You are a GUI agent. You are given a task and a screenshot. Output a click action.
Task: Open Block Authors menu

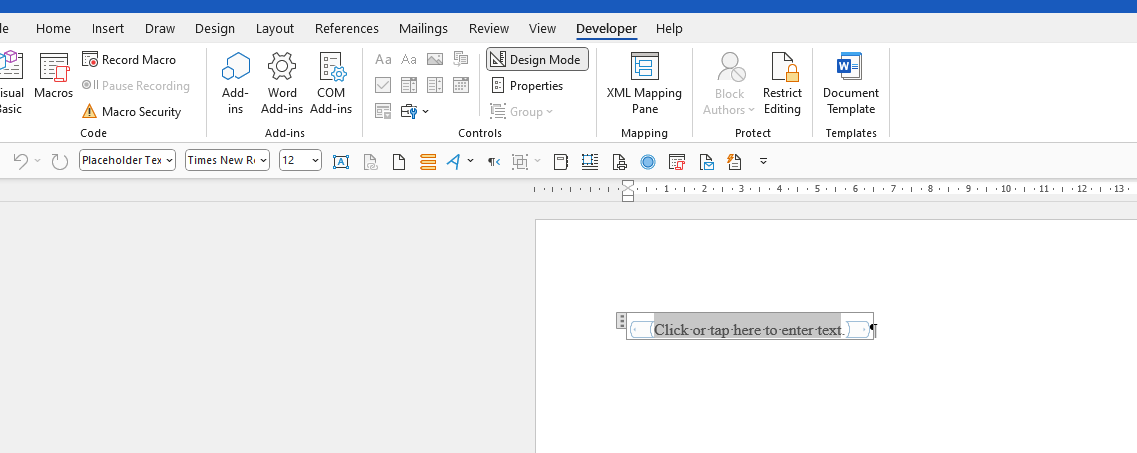[729, 83]
